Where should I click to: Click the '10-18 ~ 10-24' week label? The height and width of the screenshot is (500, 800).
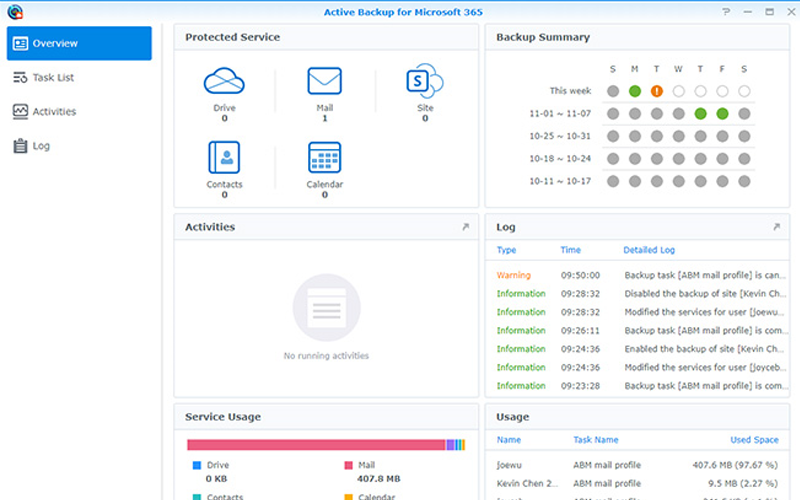(560, 159)
